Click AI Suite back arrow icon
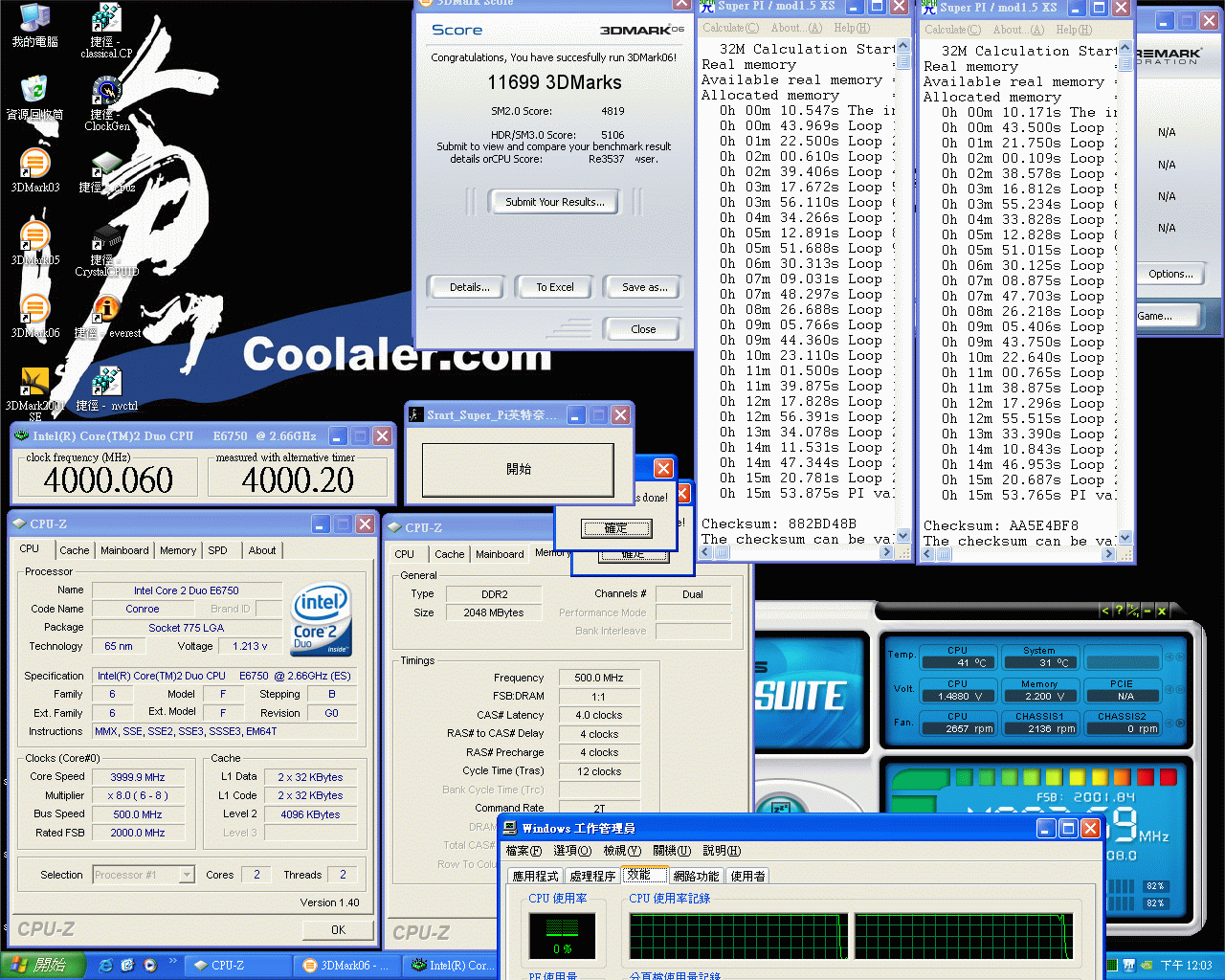 point(1106,610)
